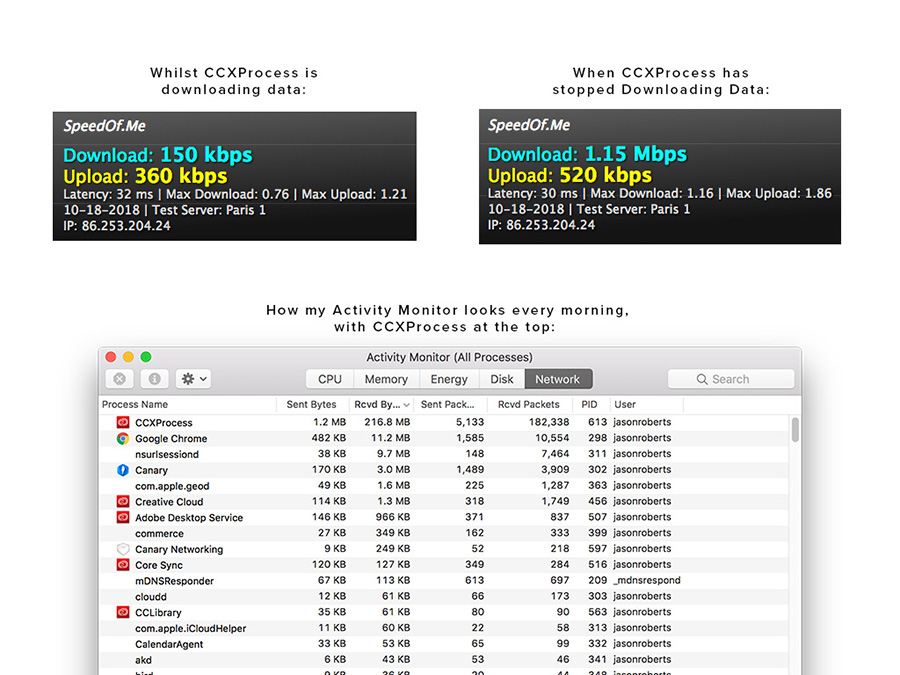Viewport: 900px width, 675px height.
Task: Click the CCXProcess Adobe icon
Action: pos(123,422)
